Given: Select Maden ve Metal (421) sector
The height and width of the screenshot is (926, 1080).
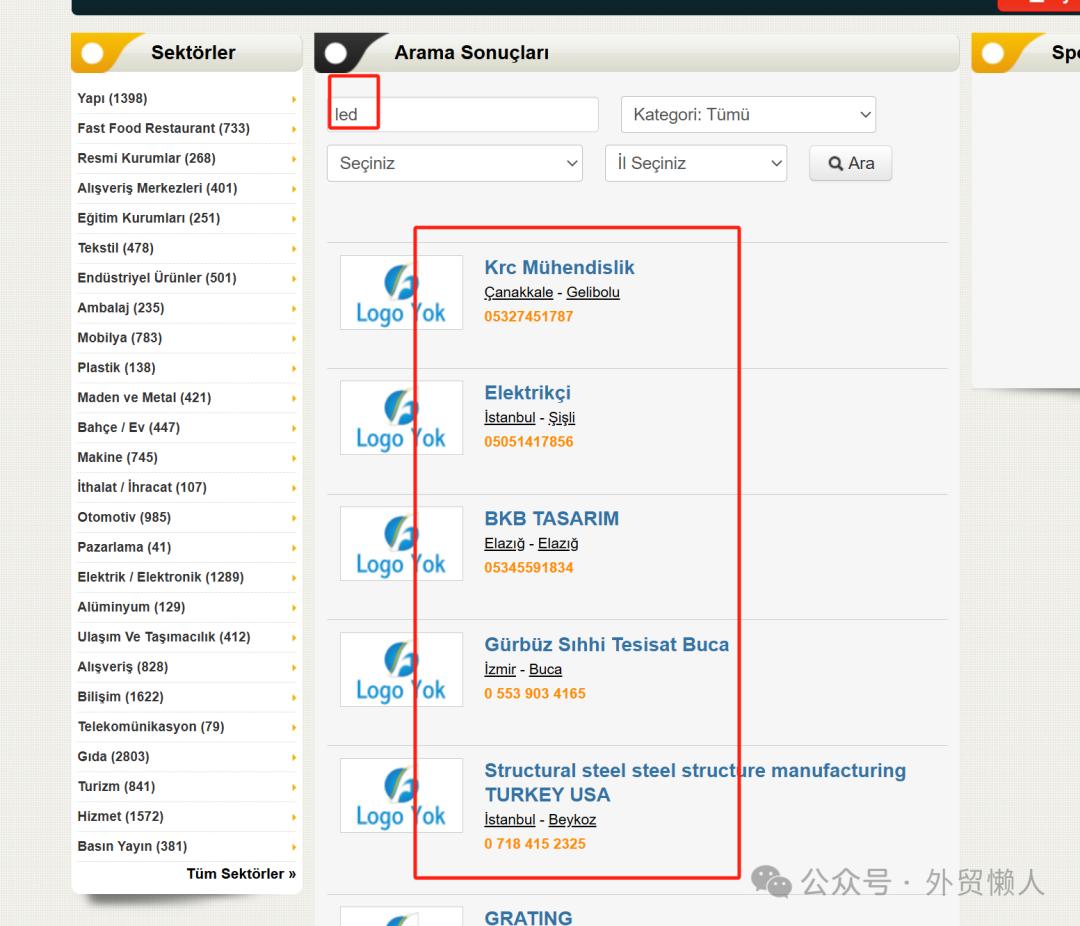Looking at the screenshot, I should pyautogui.click(x=144, y=398).
